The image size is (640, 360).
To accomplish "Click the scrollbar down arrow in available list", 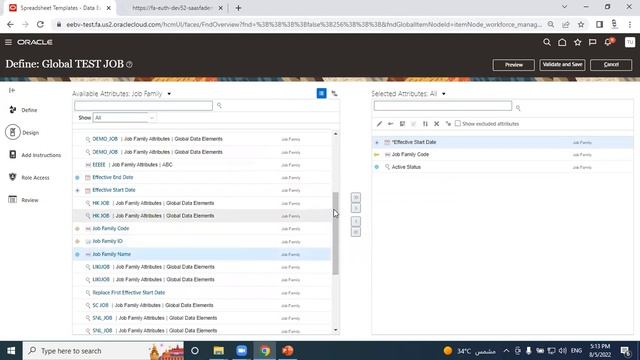I will (x=336, y=330).
